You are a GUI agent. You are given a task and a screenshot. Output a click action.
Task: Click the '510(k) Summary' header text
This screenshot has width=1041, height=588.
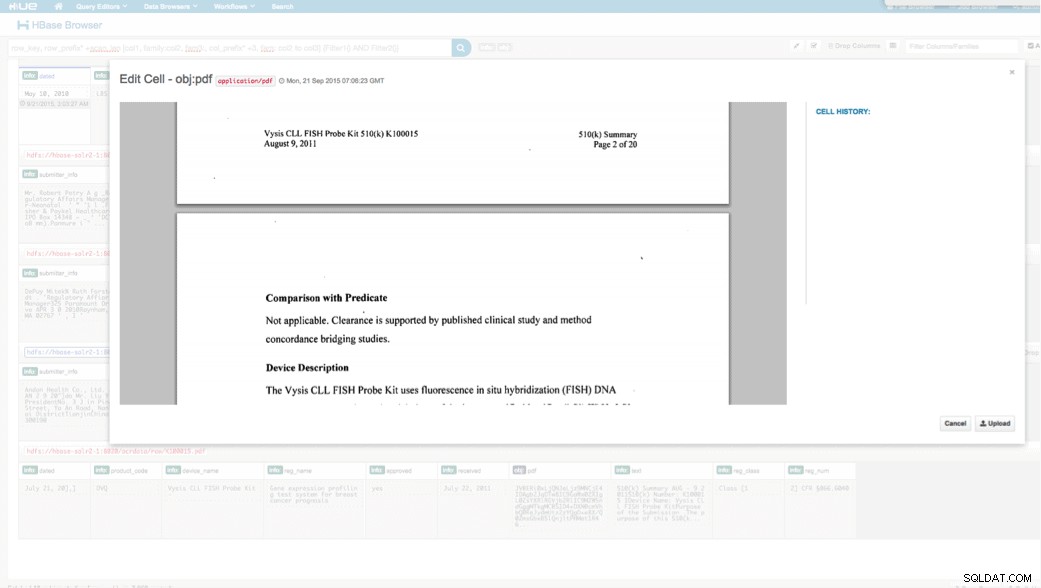(x=607, y=134)
